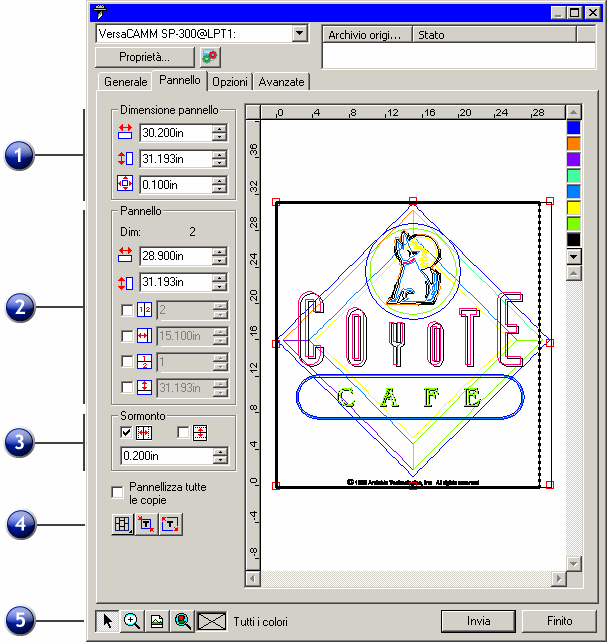Enable the row count checkbox
Image resolution: width=607 pixels, height=642 pixels.
pyautogui.click(x=127, y=362)
